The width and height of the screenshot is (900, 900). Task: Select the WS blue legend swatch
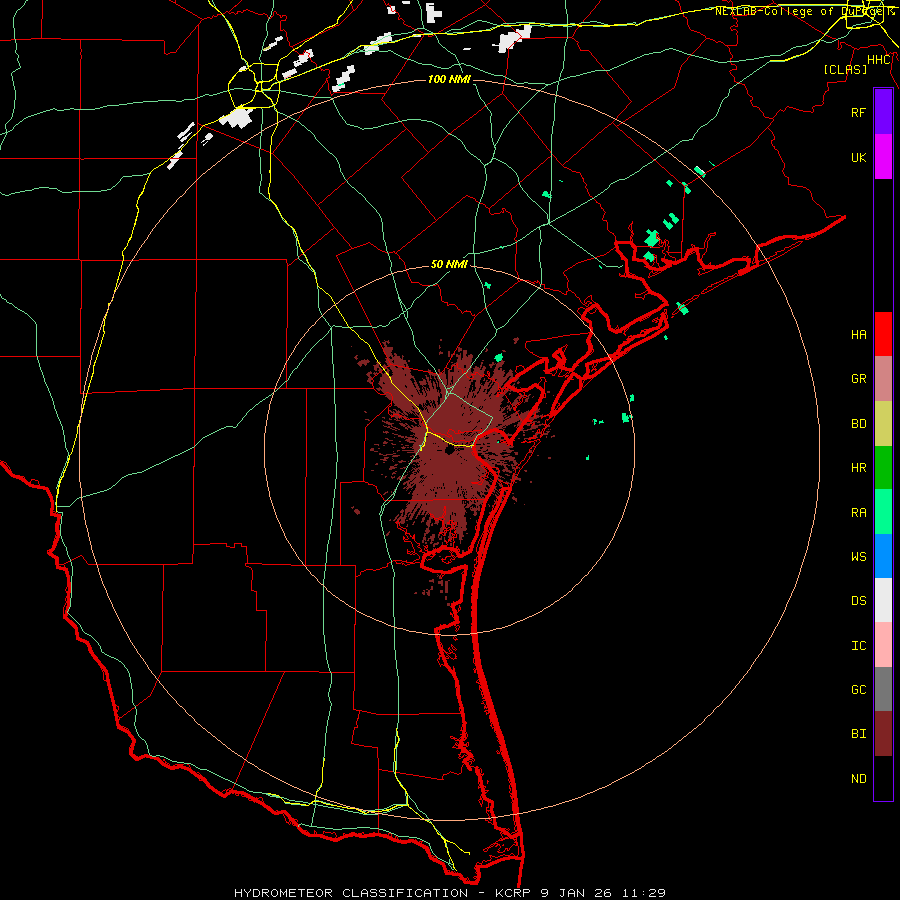(883, 556)
